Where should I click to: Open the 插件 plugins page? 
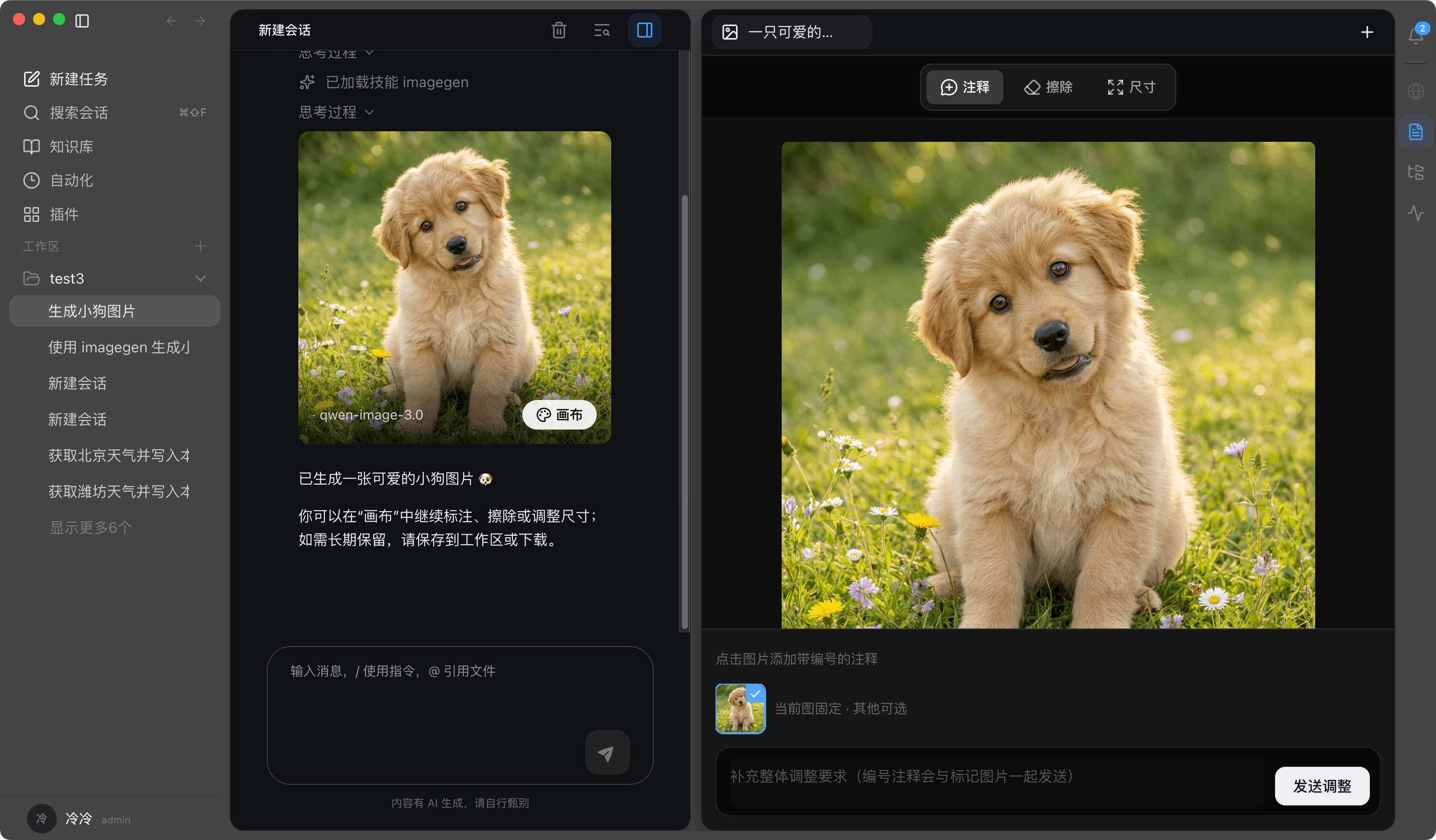(114, 215)
